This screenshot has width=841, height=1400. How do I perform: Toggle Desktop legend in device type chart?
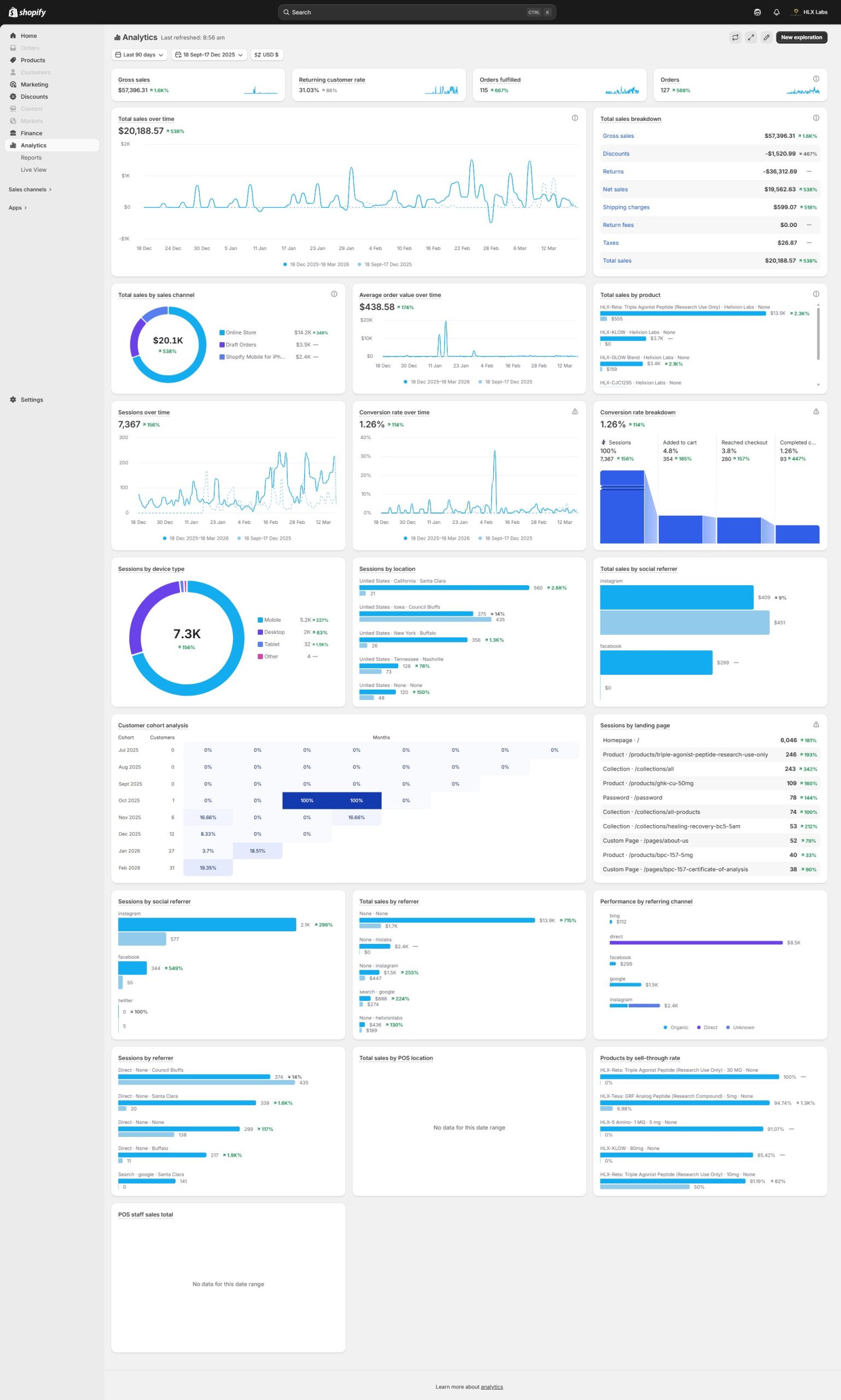click(274, 632)
